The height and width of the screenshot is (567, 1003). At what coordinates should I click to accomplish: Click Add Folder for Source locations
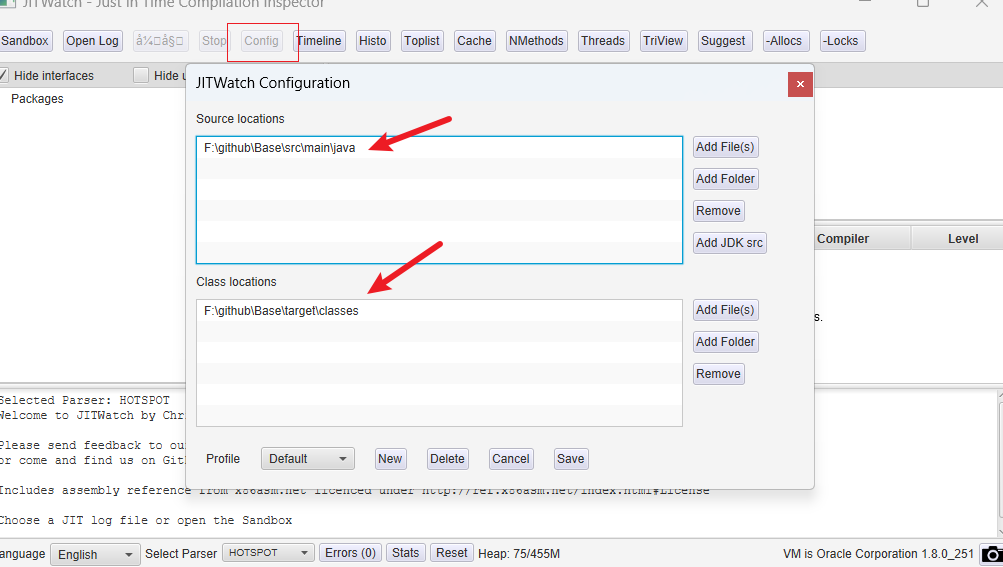pos(726,179)
